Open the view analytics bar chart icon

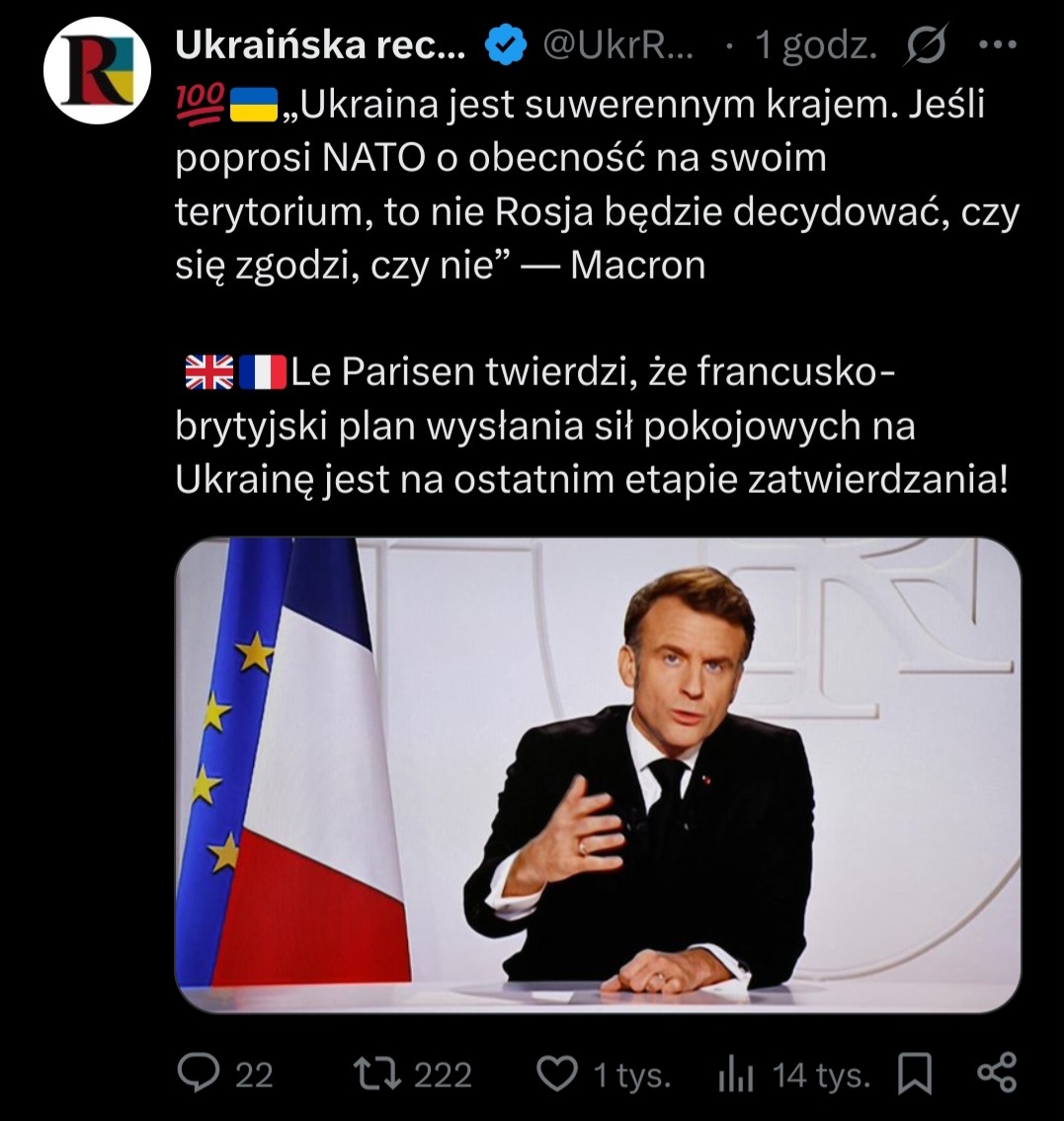[736, 1074]
